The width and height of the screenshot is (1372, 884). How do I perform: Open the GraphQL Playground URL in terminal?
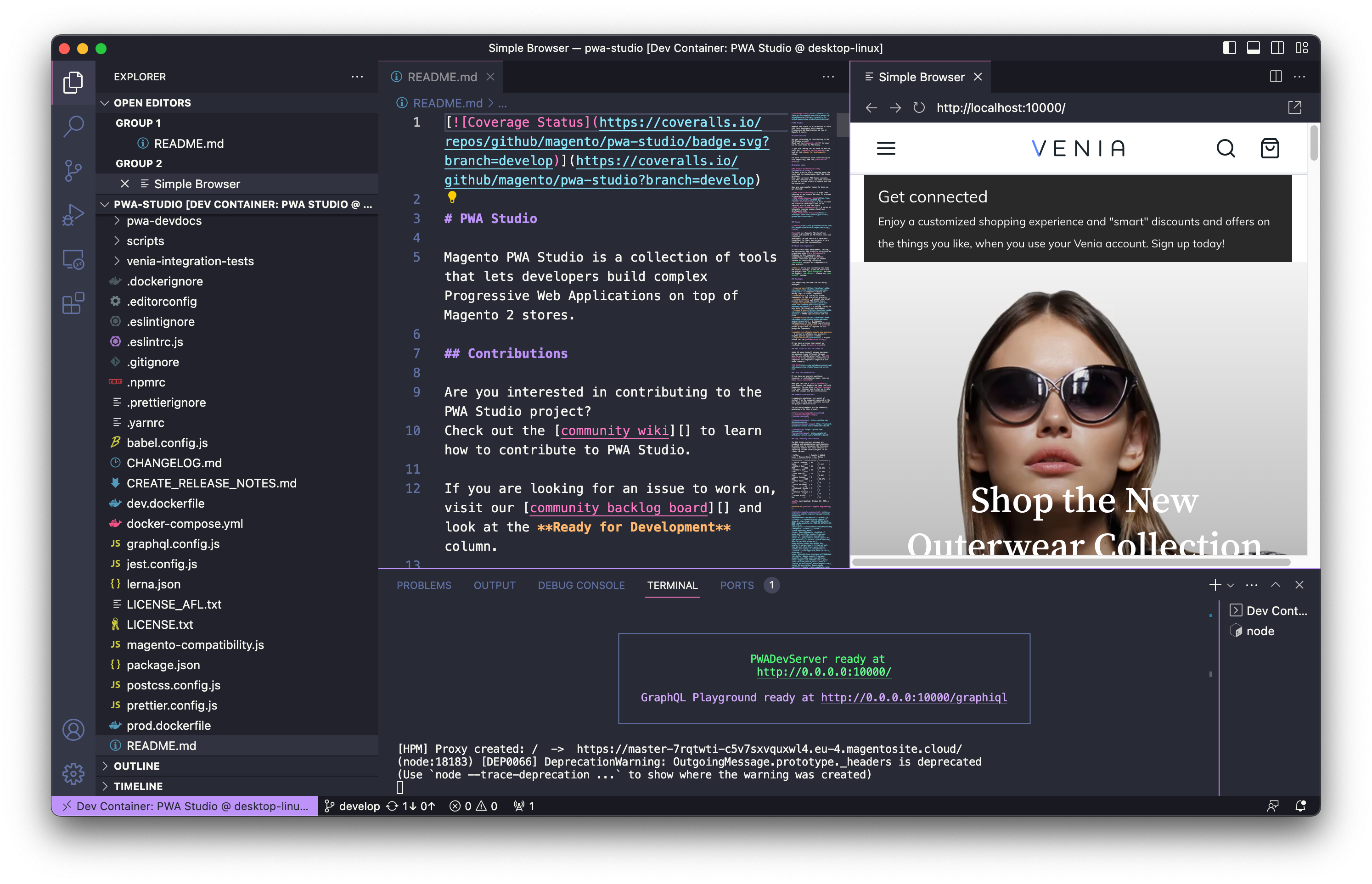(x=913, y=698)
